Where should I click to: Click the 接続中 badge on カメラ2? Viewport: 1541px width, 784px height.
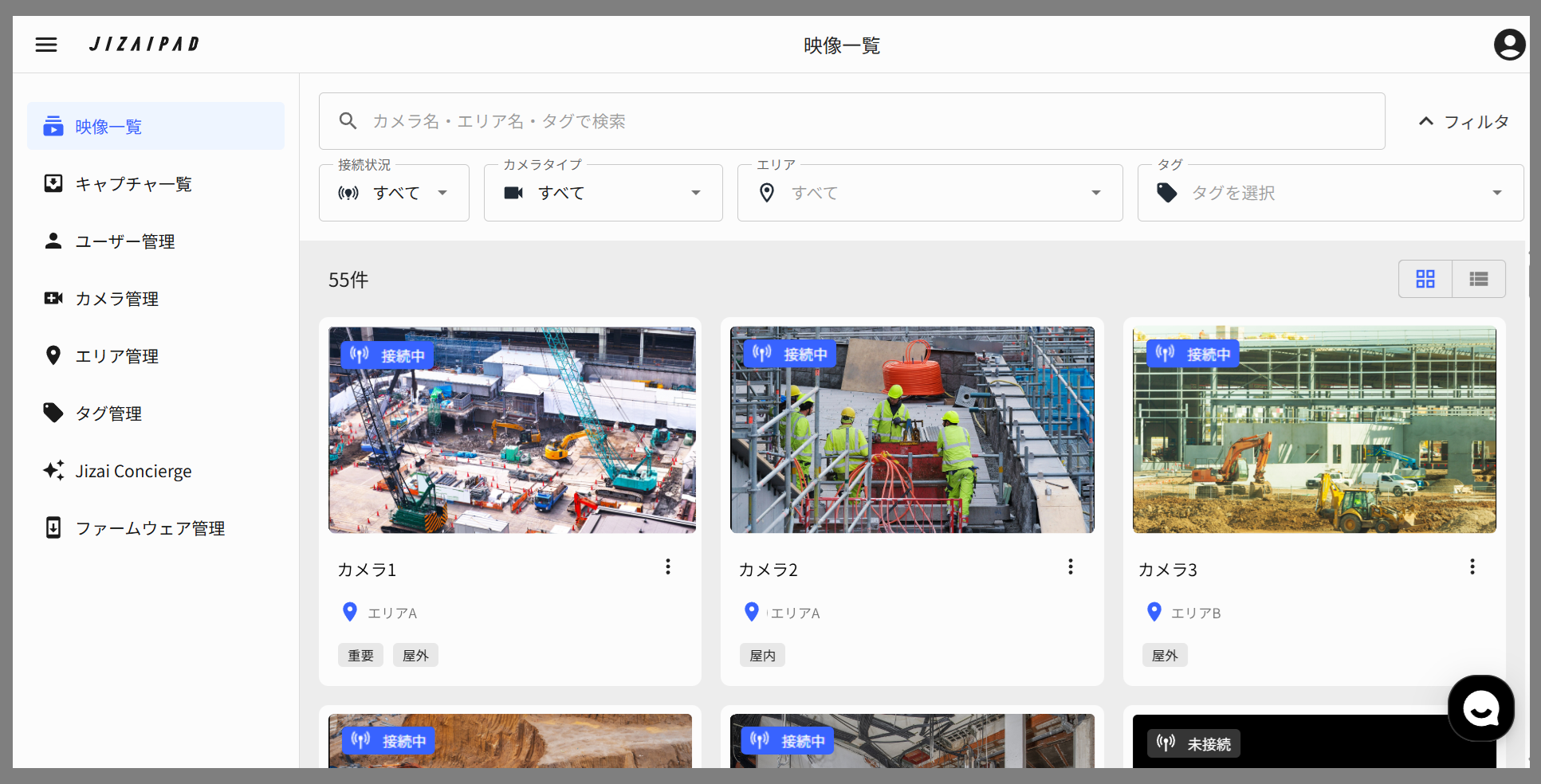click(790, 354)
